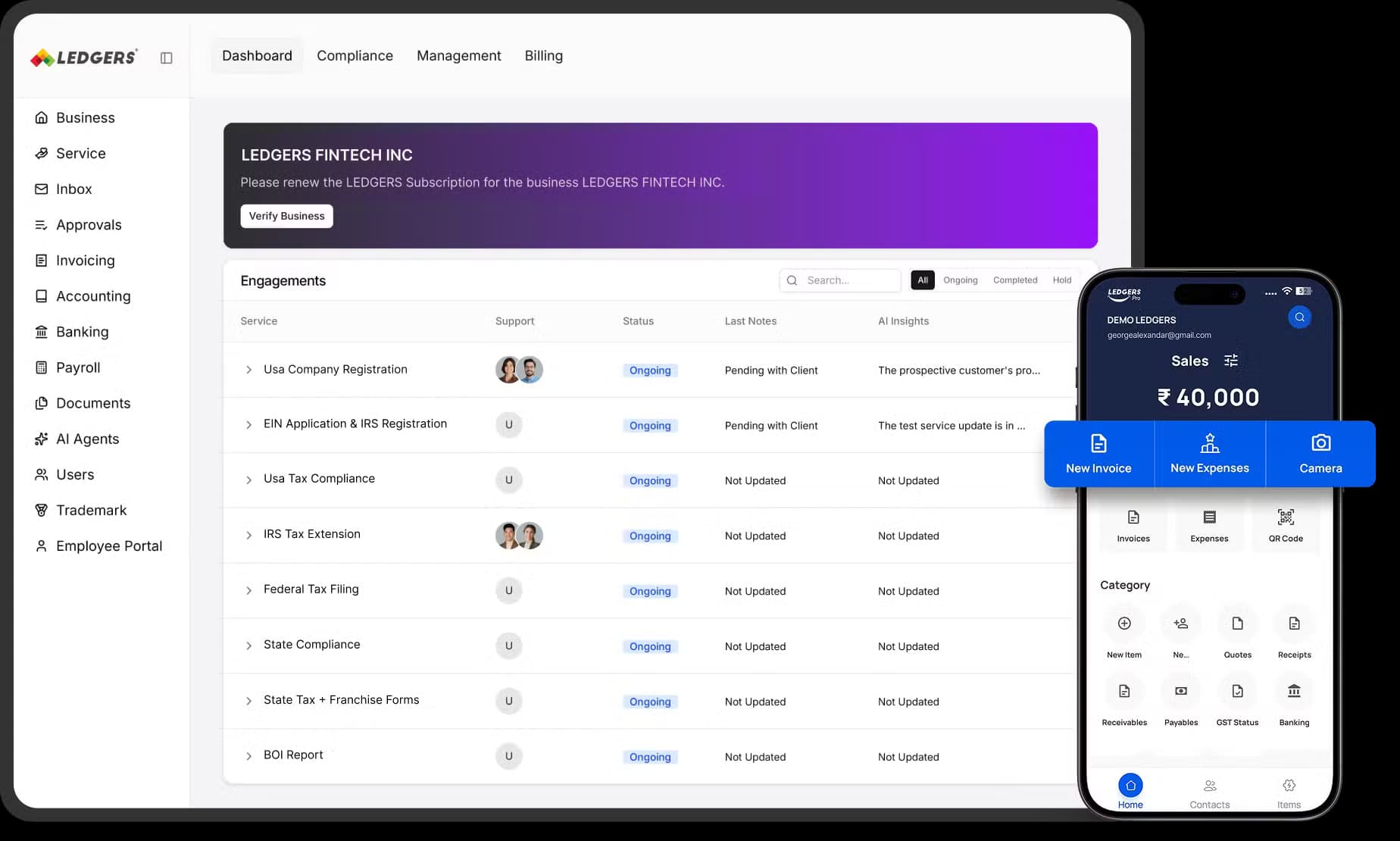Tap New Item category icon
The image size is (1400, 841).
[1124, 623]
